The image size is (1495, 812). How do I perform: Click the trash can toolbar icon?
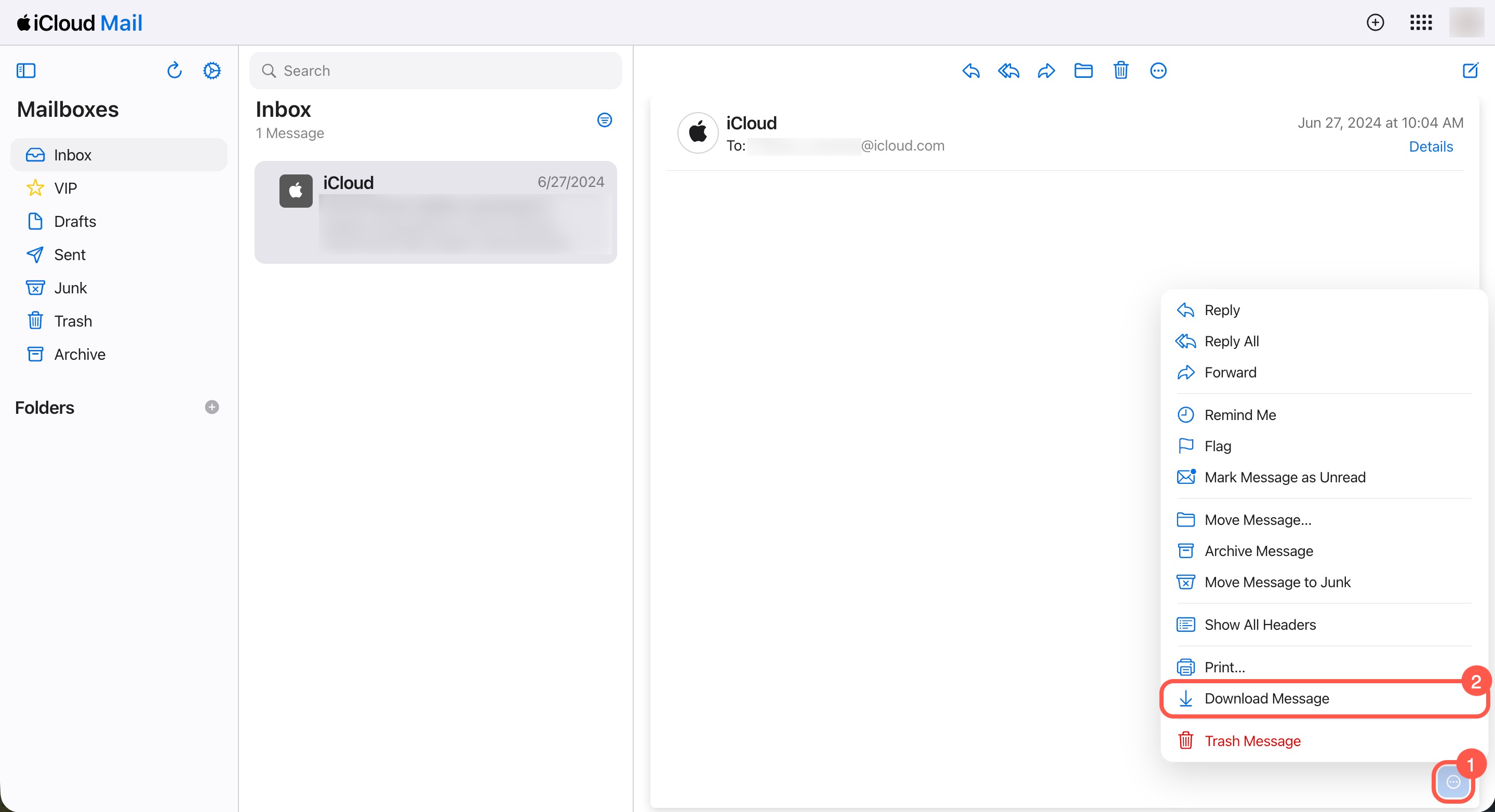click(1120, 71)
